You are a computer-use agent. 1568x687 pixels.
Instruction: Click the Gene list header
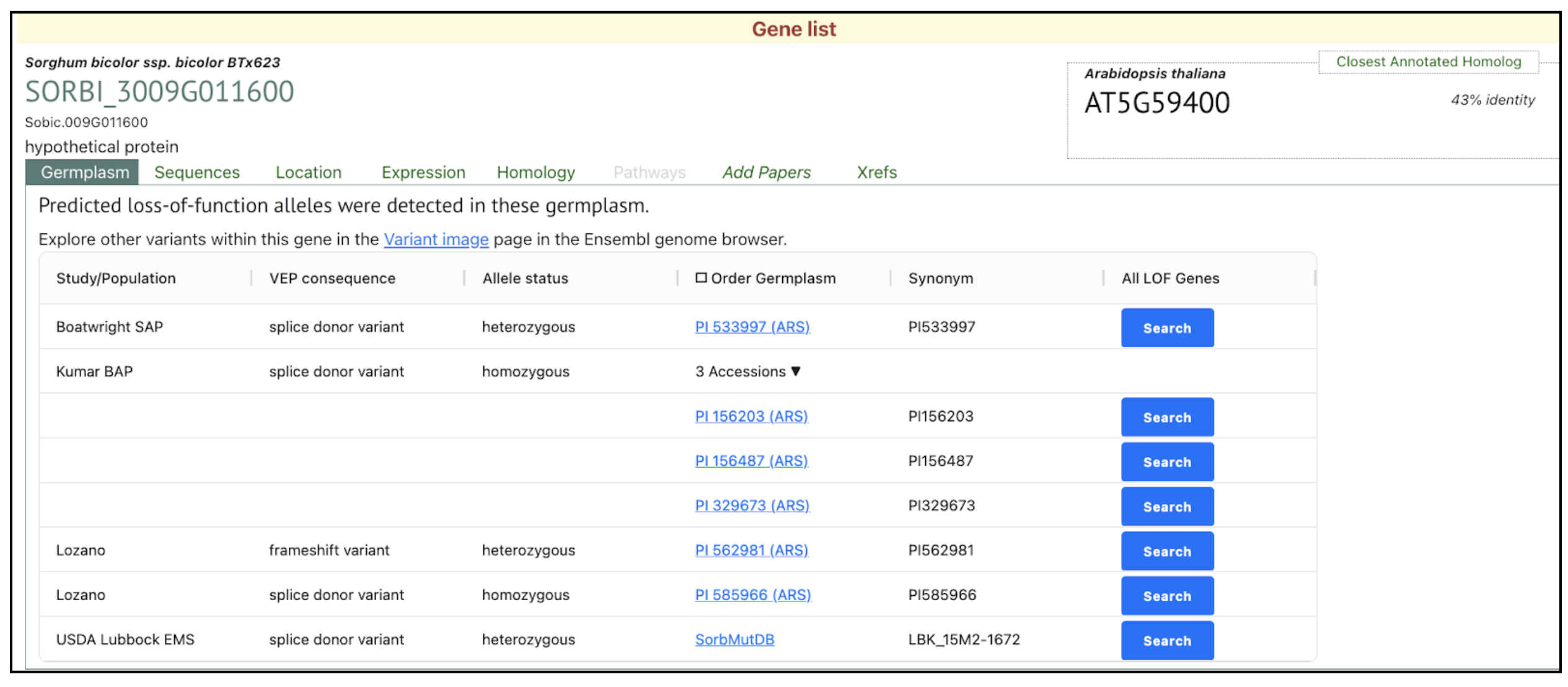click(x=793, y=29)
